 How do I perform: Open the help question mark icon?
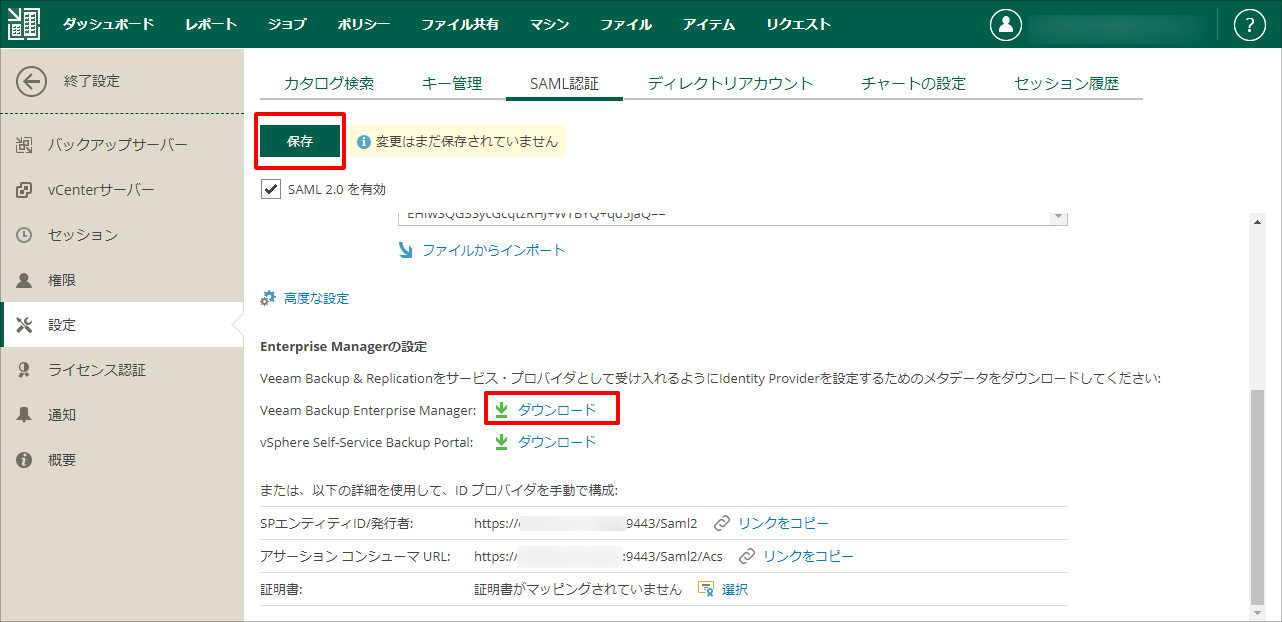click(x=1250, y=25)
